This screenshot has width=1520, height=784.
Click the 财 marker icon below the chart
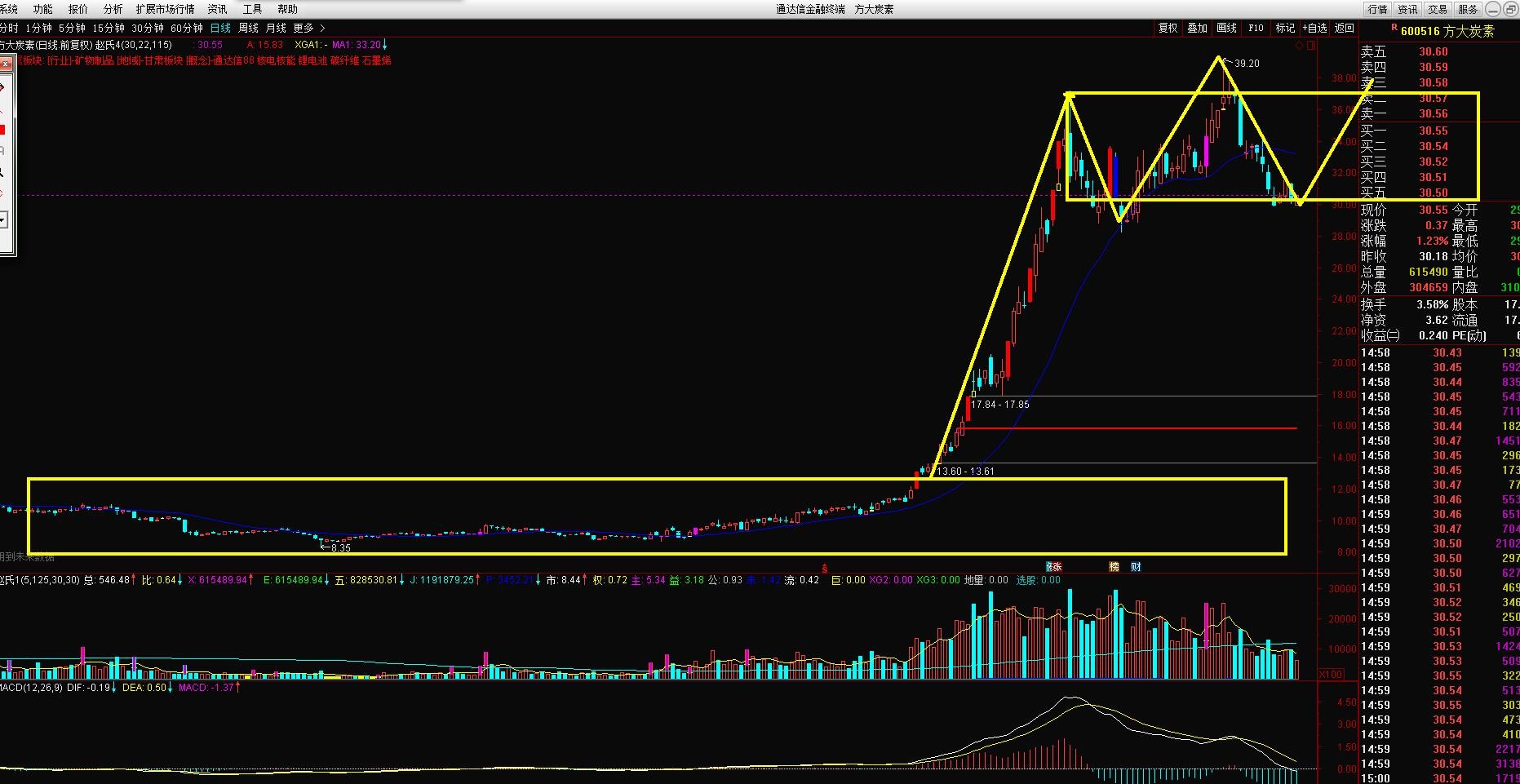point(1136,567)
